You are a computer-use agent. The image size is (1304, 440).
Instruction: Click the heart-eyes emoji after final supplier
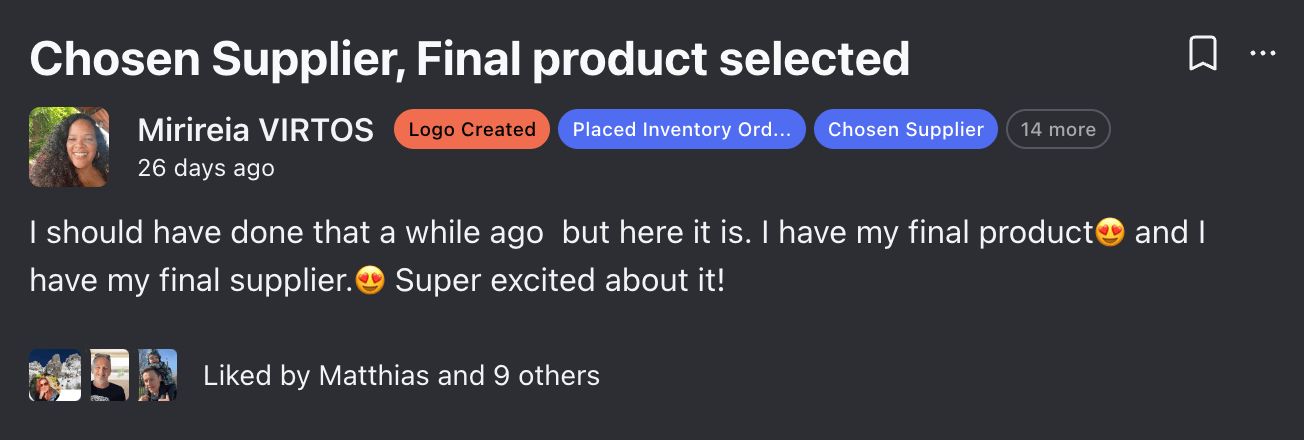click(370, 281)
